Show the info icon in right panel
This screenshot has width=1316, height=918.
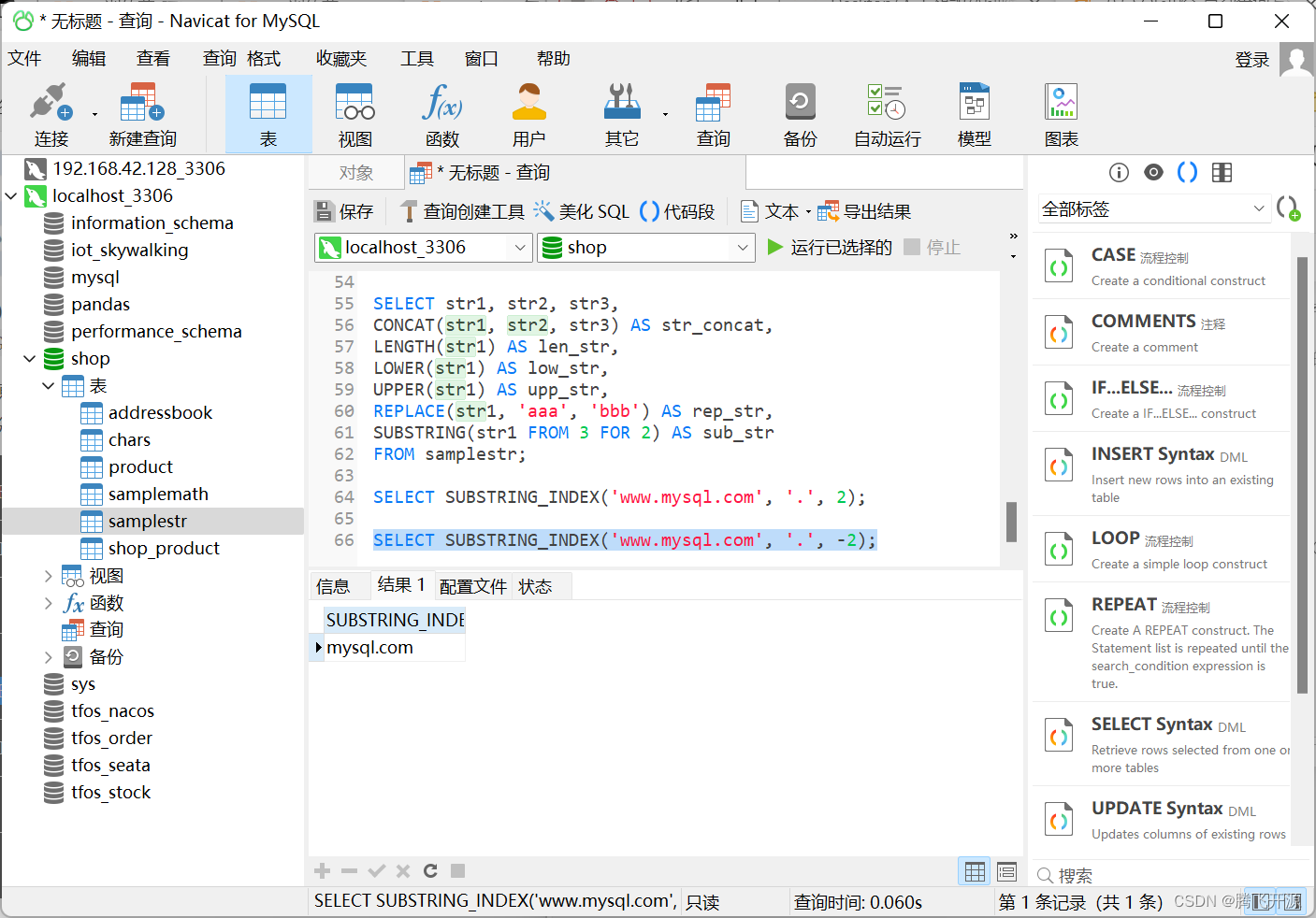click(x=1119, y=172)
